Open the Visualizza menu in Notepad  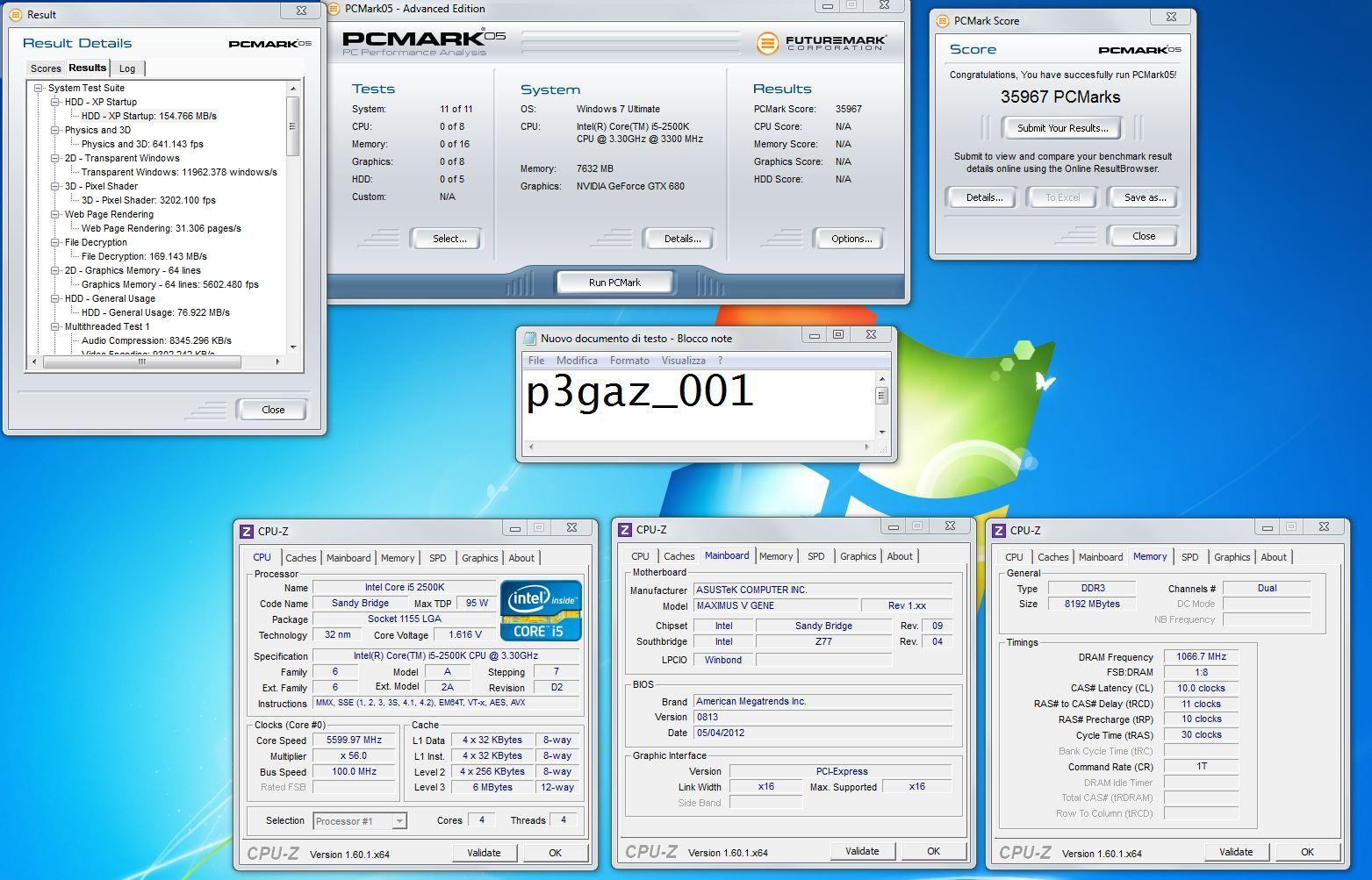[683, 361]
